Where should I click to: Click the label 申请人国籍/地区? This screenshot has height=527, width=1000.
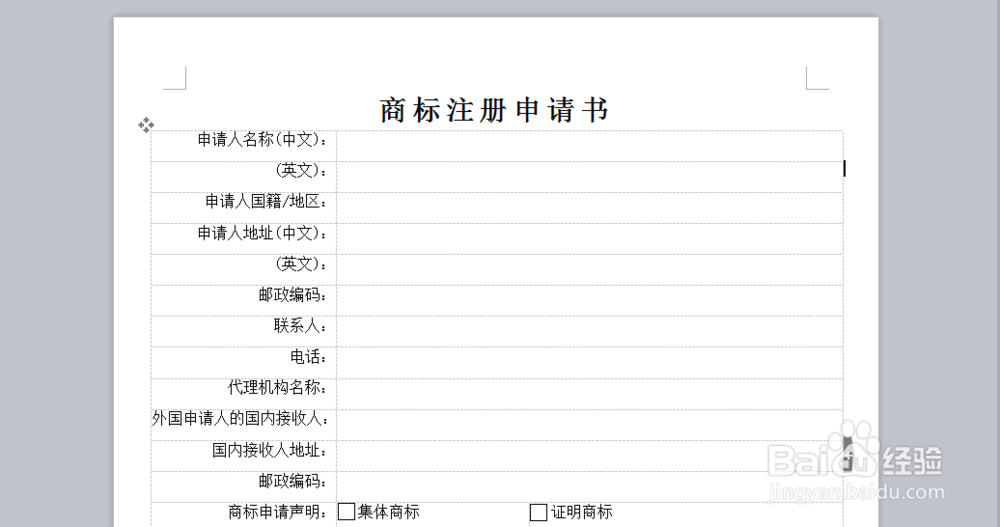[x=266, y=202]
